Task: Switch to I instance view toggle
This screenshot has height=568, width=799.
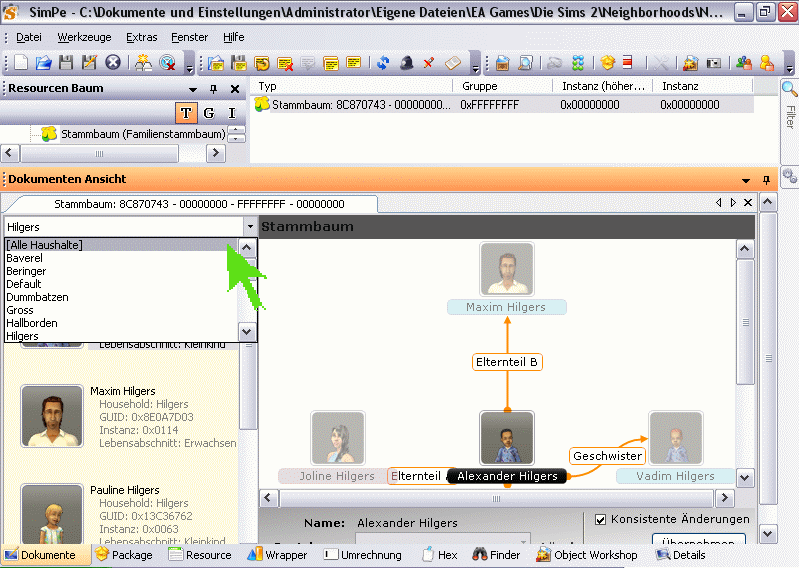Action: 232,113
